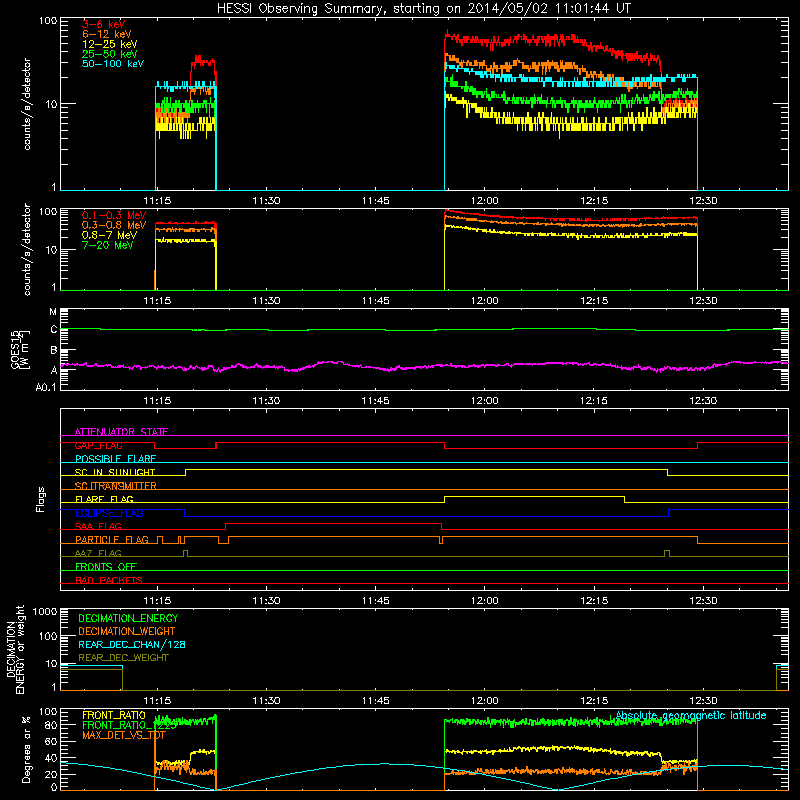Image resolution: width=800 pixels, height=800 pixels.
Task: Select the B flare-class tick label
Action: pos(54,351)
